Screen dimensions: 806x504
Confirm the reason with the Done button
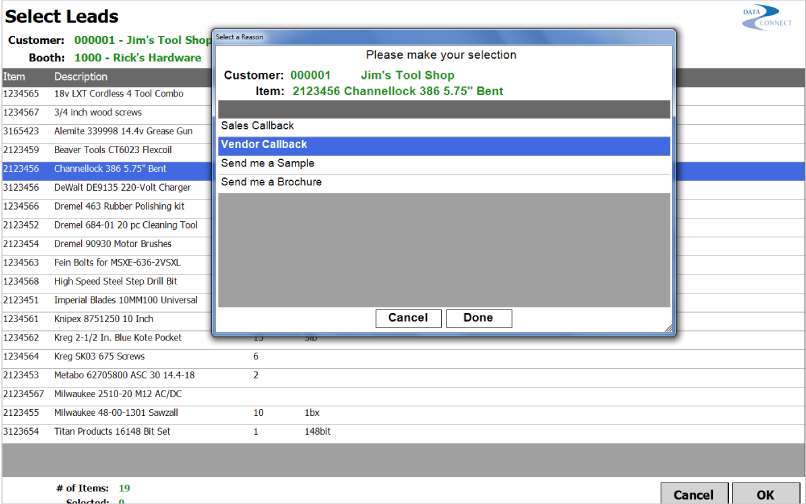click(x=479, y=318)
